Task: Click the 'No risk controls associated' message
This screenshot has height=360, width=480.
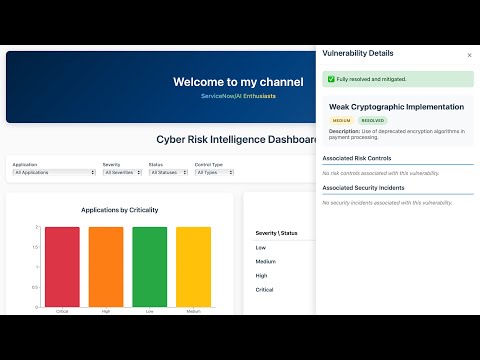Action: [x=381, y=173]
